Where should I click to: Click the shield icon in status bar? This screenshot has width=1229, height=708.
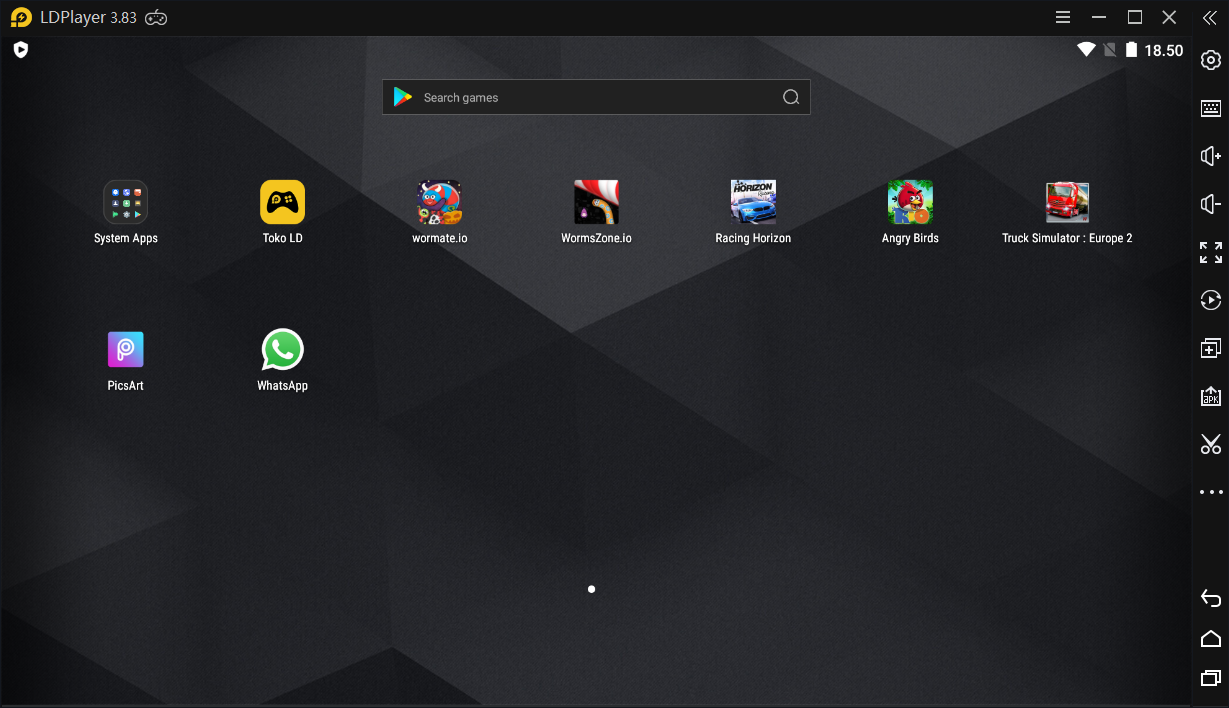[21, 49]
